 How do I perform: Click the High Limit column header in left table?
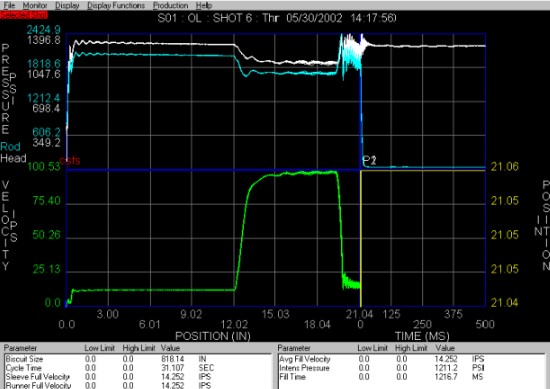(139, 348)
